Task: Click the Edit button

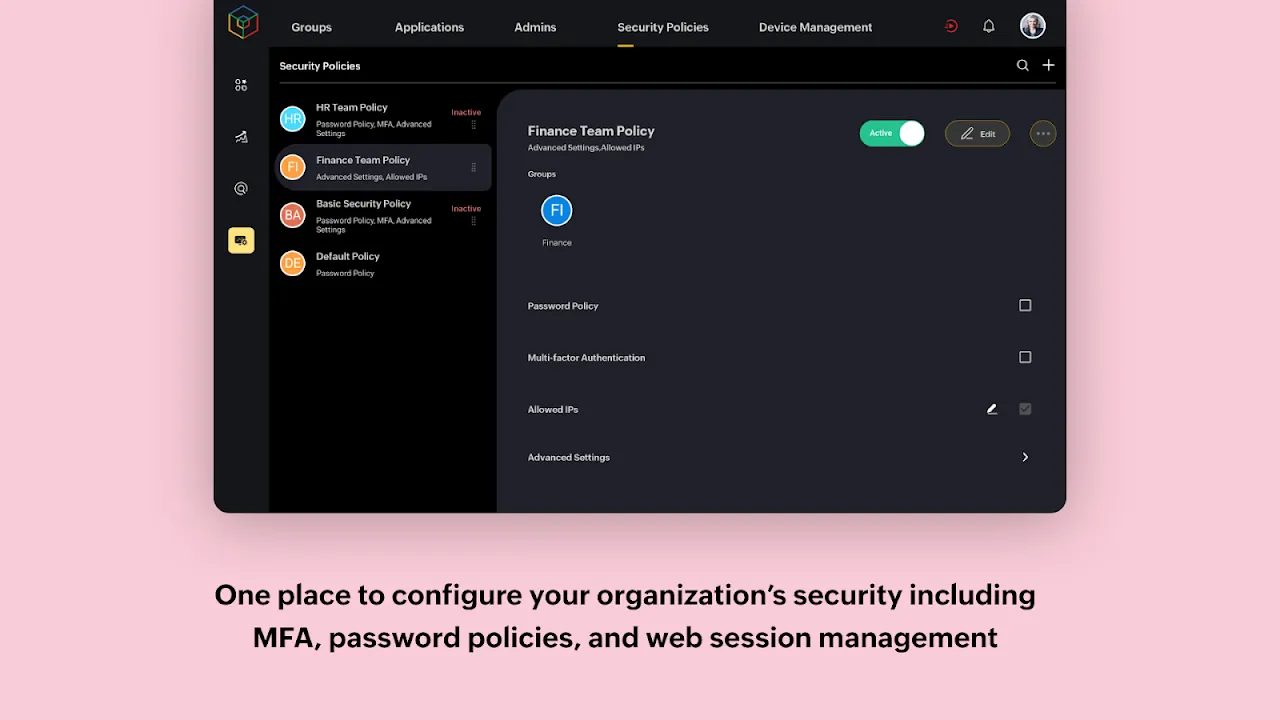Action: [978, 133]
